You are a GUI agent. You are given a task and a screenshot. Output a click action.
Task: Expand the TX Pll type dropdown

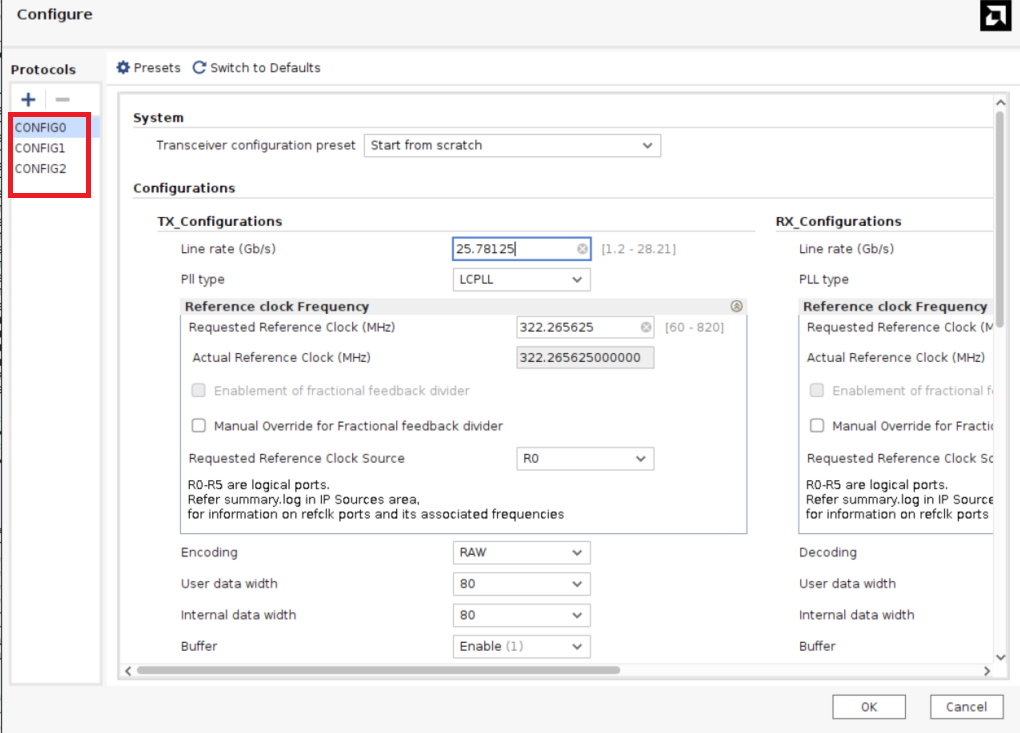521,280
